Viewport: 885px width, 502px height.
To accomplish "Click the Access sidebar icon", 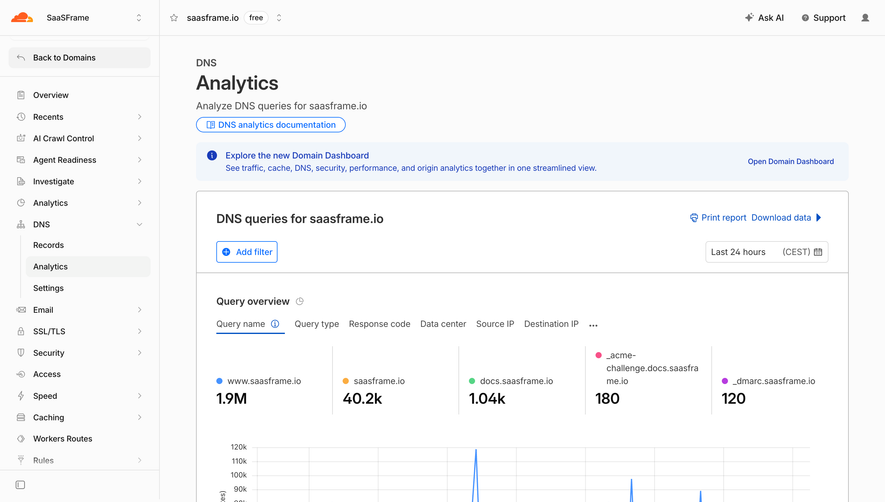I will [21, 374].
